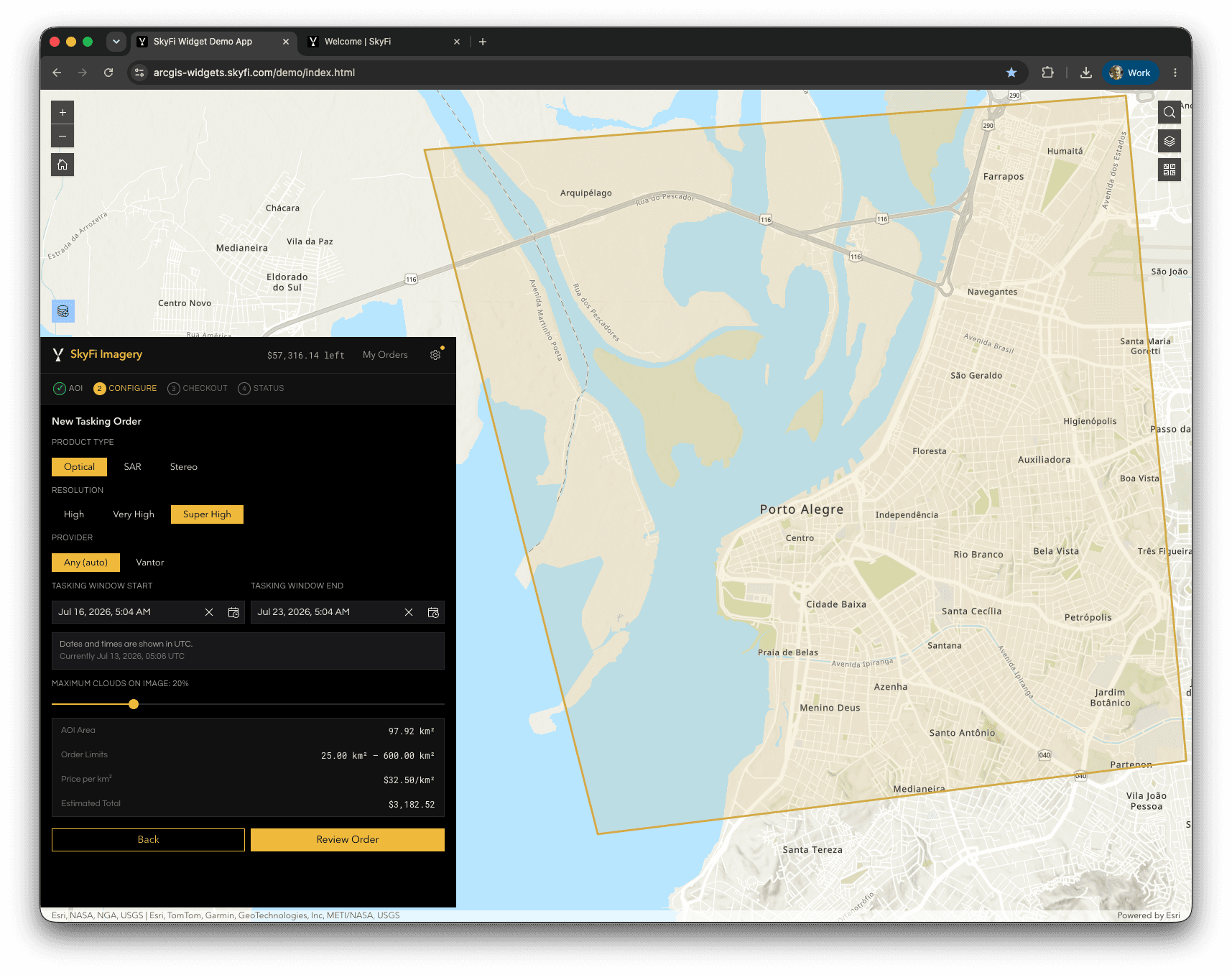This screenshot has width=1232, height=975.
Task: Open SkyFi widget settings gear
Action: click(x=435, y=355)
